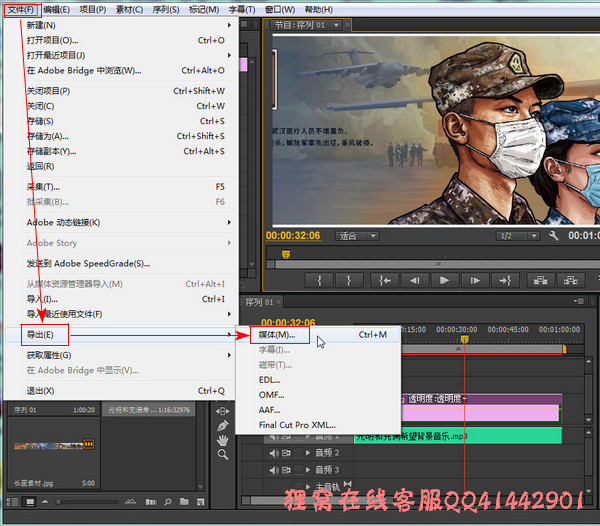600x526 pixels.
Task: Go to In point in program monitor
Action: click(x=385, y=281)
